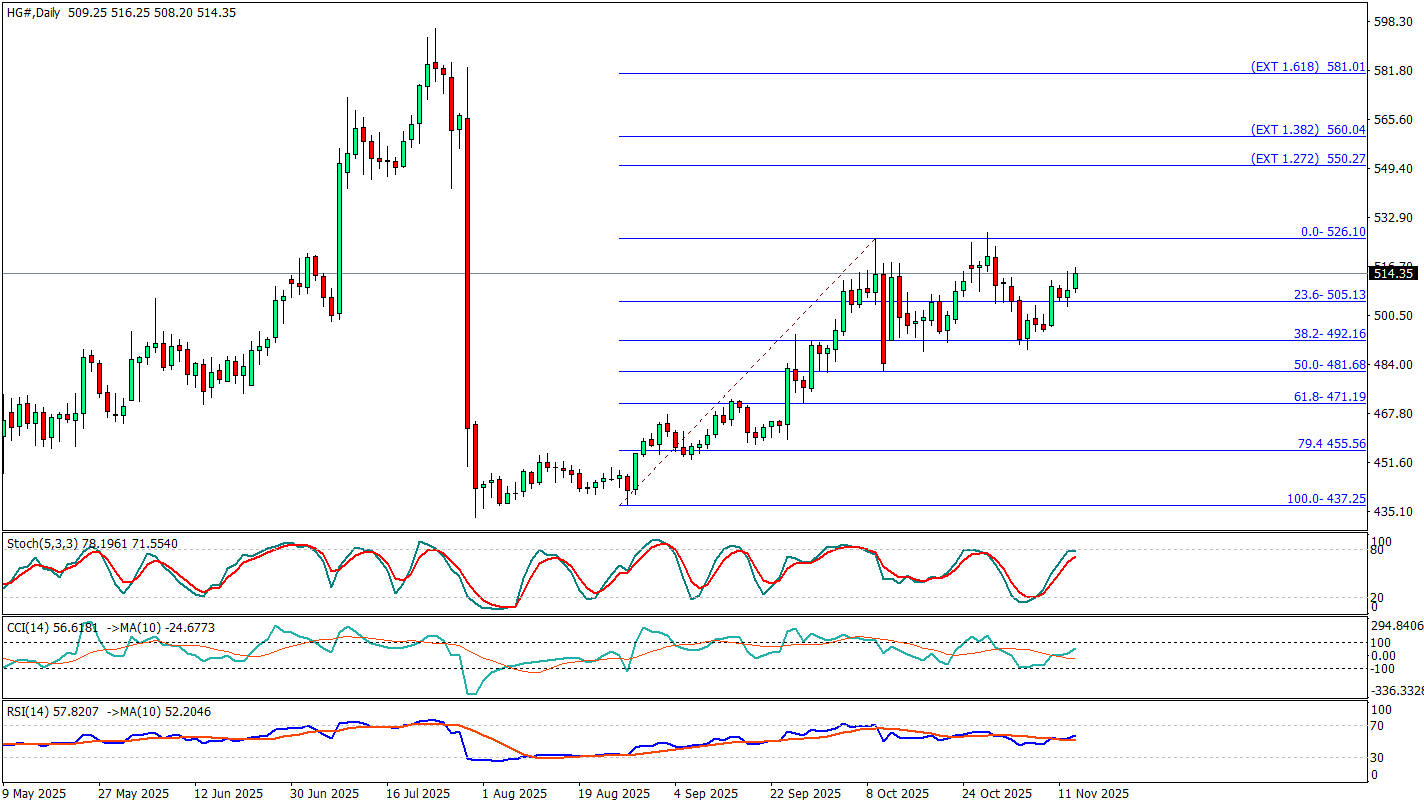
Task: Select the EXT 1.618 581.01 extension label
Action: (1307, 67)
